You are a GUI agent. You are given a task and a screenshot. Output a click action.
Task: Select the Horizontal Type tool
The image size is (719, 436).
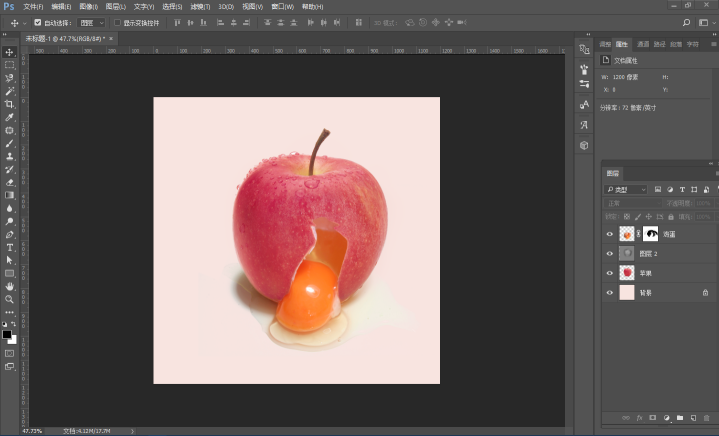pyautogui.click(x=9, y=248)
